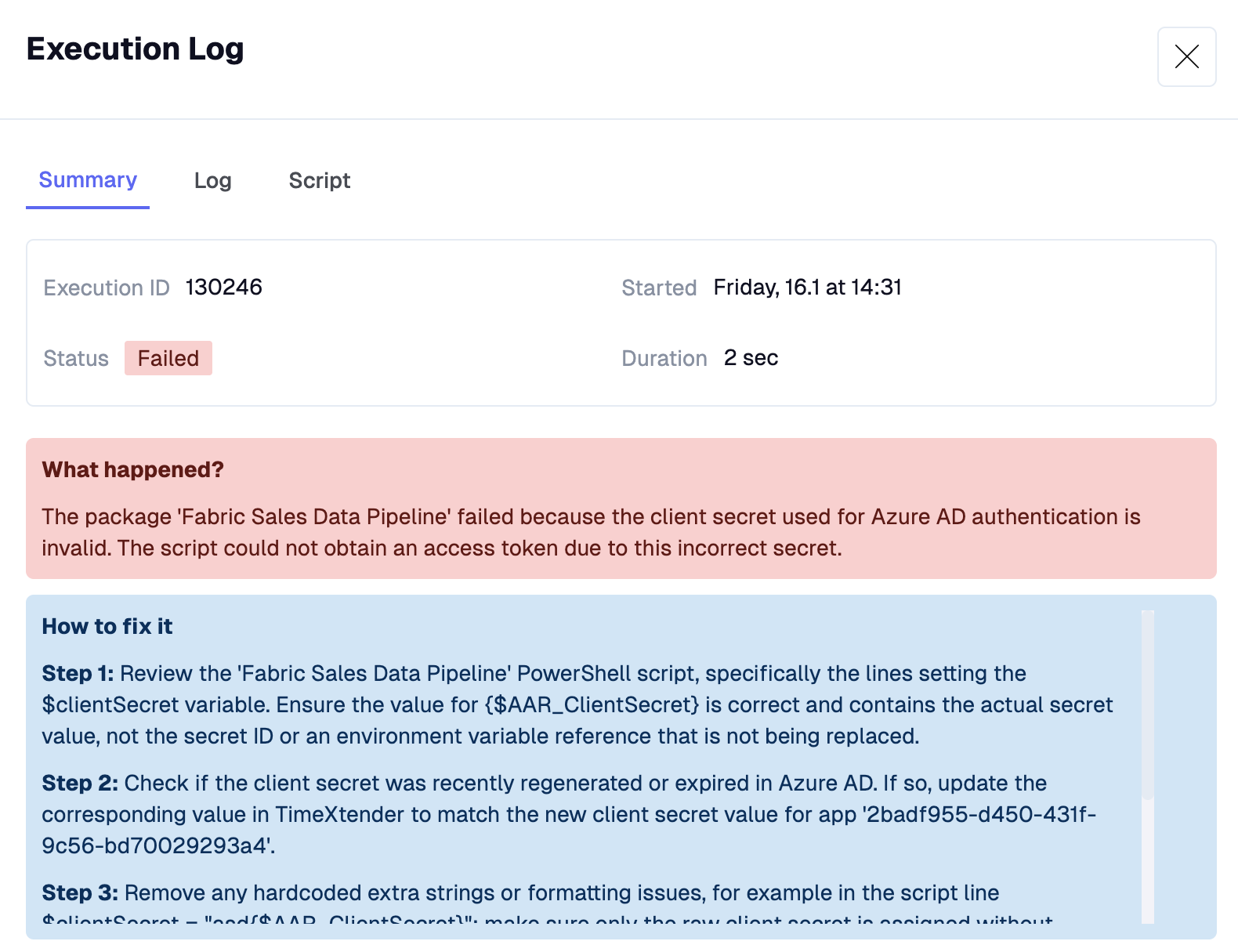The image size is (1238, 952).
Task: Click the Execution ID field label
Action: pyautogui.click(x=107, y=288)
